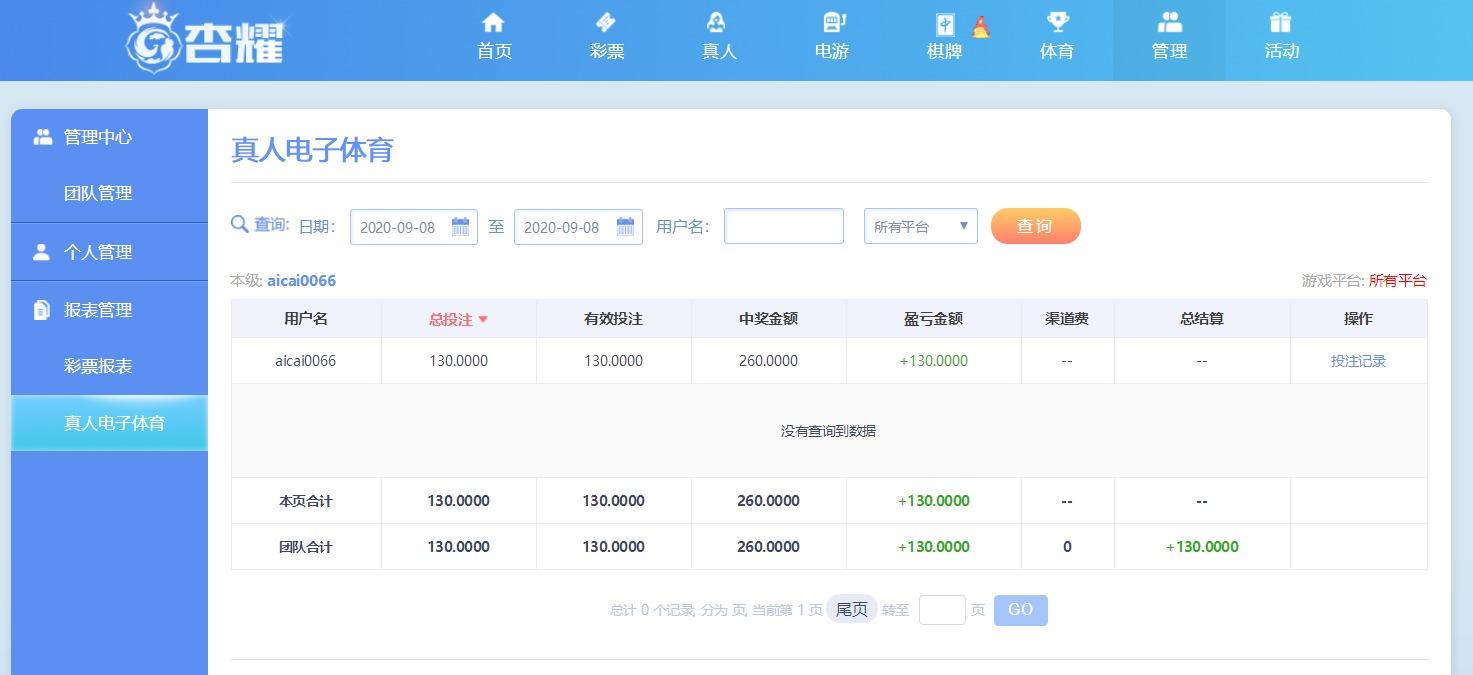The height and width of the screenshot is (675, 1473).
Task: Click the 用户名 column header
Action: (x=306, y=319)
